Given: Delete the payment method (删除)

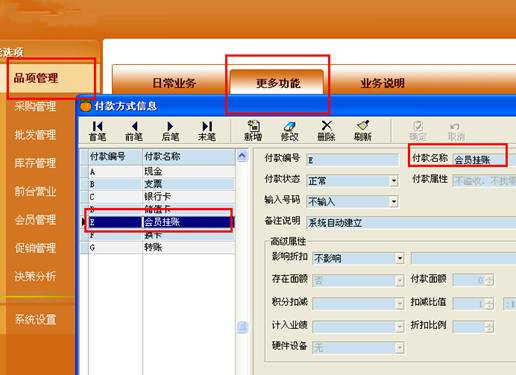Looking at the screenshot, I should 326,131.
